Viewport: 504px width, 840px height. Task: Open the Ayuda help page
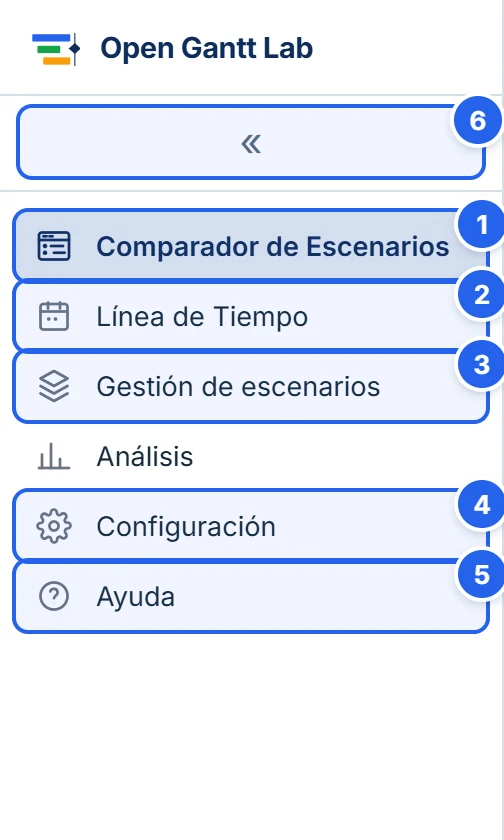pos(251,596)
